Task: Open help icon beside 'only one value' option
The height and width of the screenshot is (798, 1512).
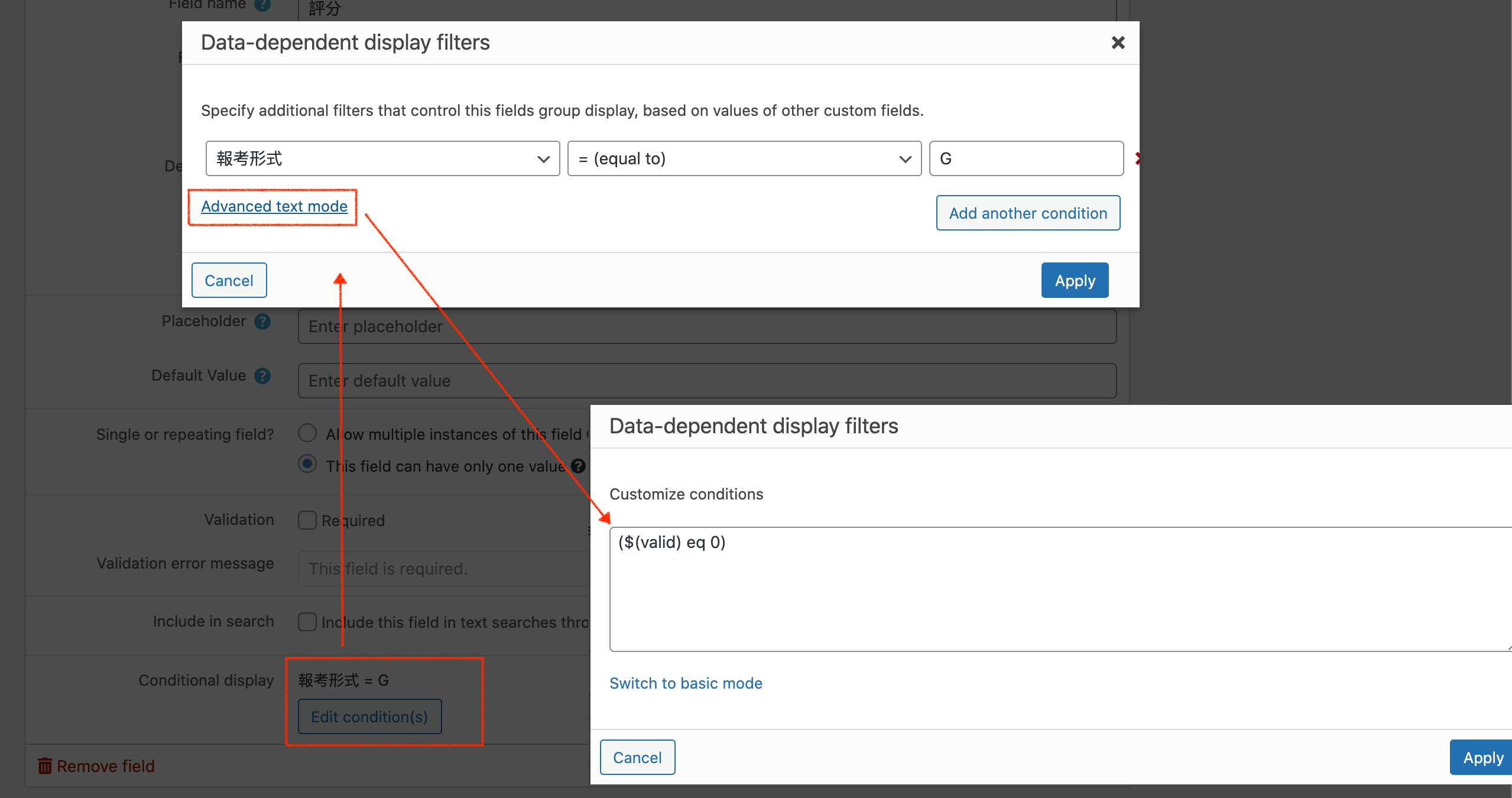Action: 578,466
